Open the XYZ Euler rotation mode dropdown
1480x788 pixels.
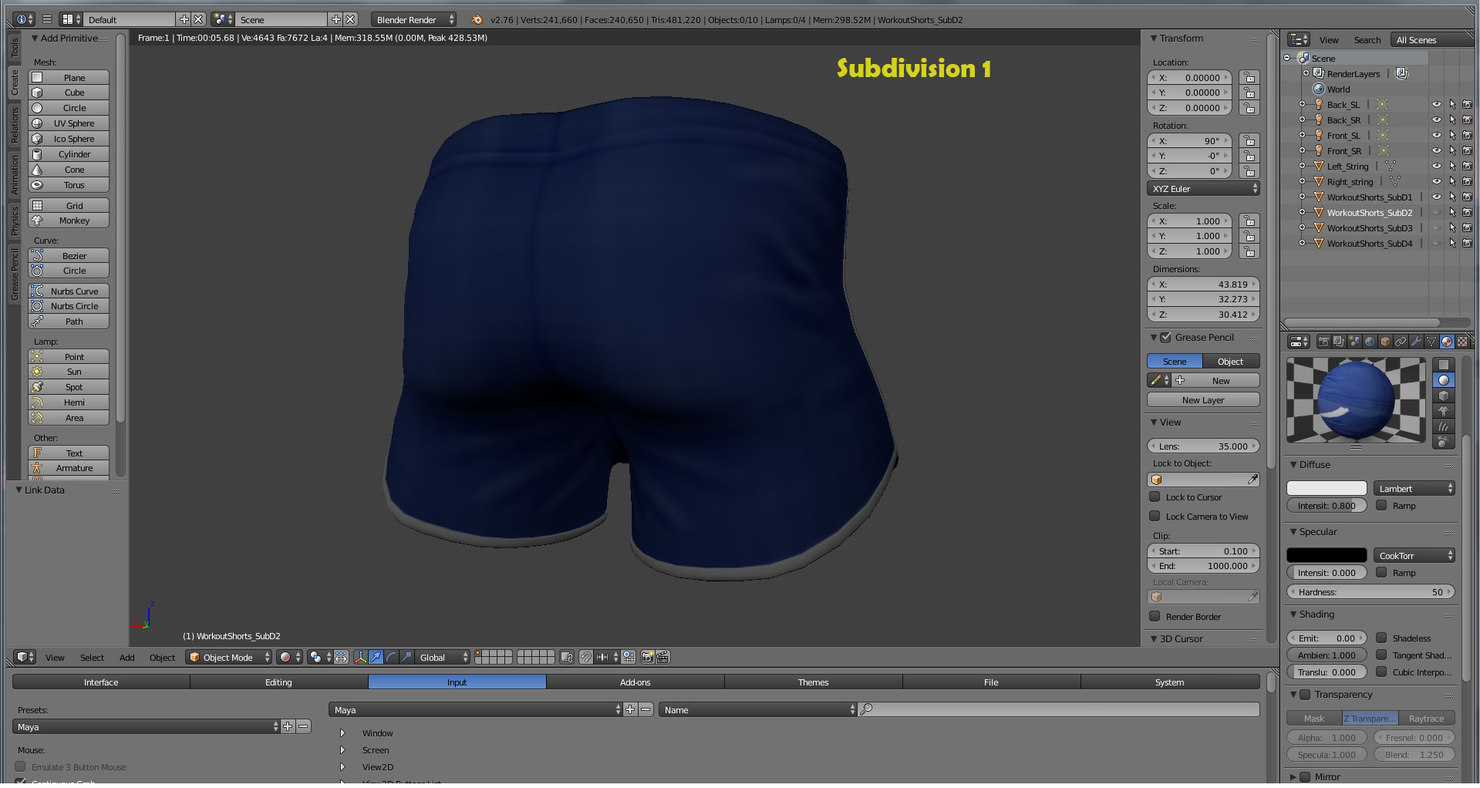pos(1203,188)
